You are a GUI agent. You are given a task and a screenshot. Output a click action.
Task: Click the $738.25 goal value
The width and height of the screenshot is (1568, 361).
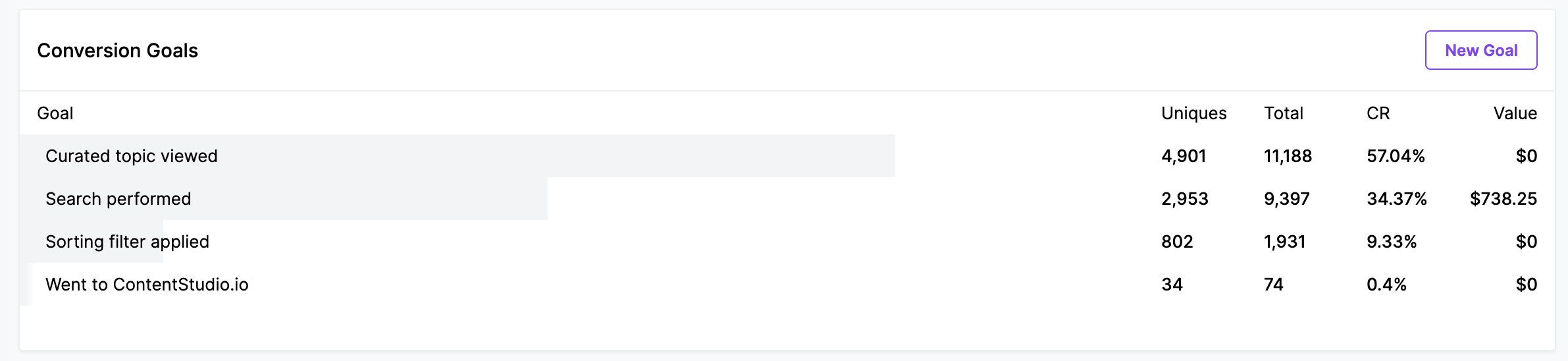point(1503,199)
